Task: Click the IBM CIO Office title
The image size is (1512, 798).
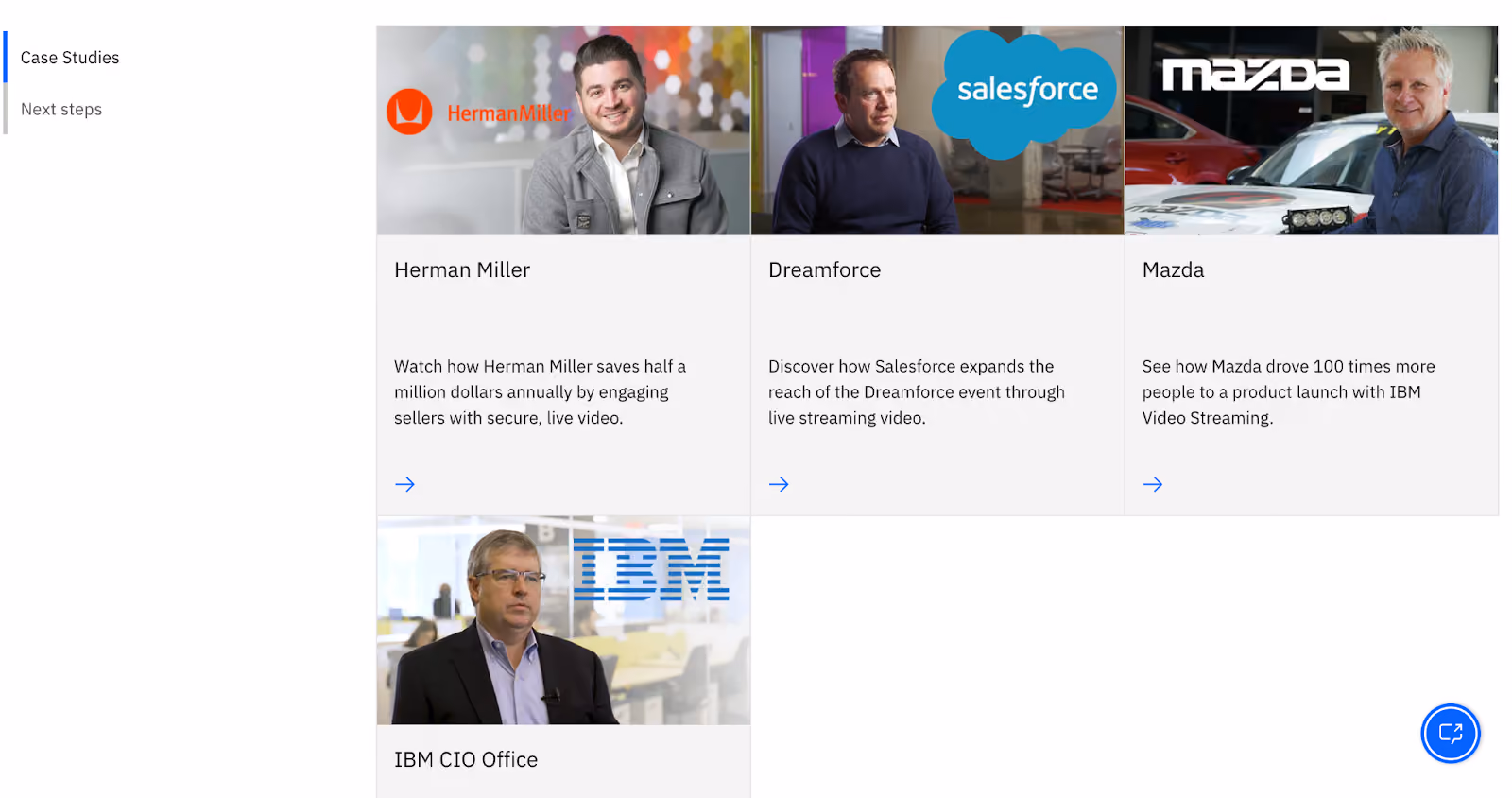Action: [466, 760]
